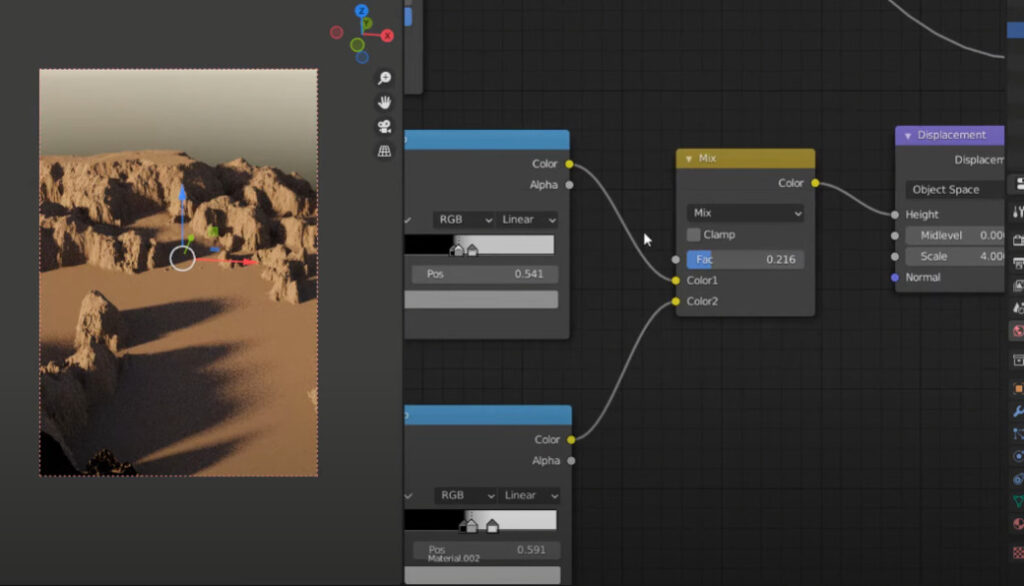Screen dimensions: 1024x586
Task: Click the Pos value field showing 0.541
Action: (484, 271)
